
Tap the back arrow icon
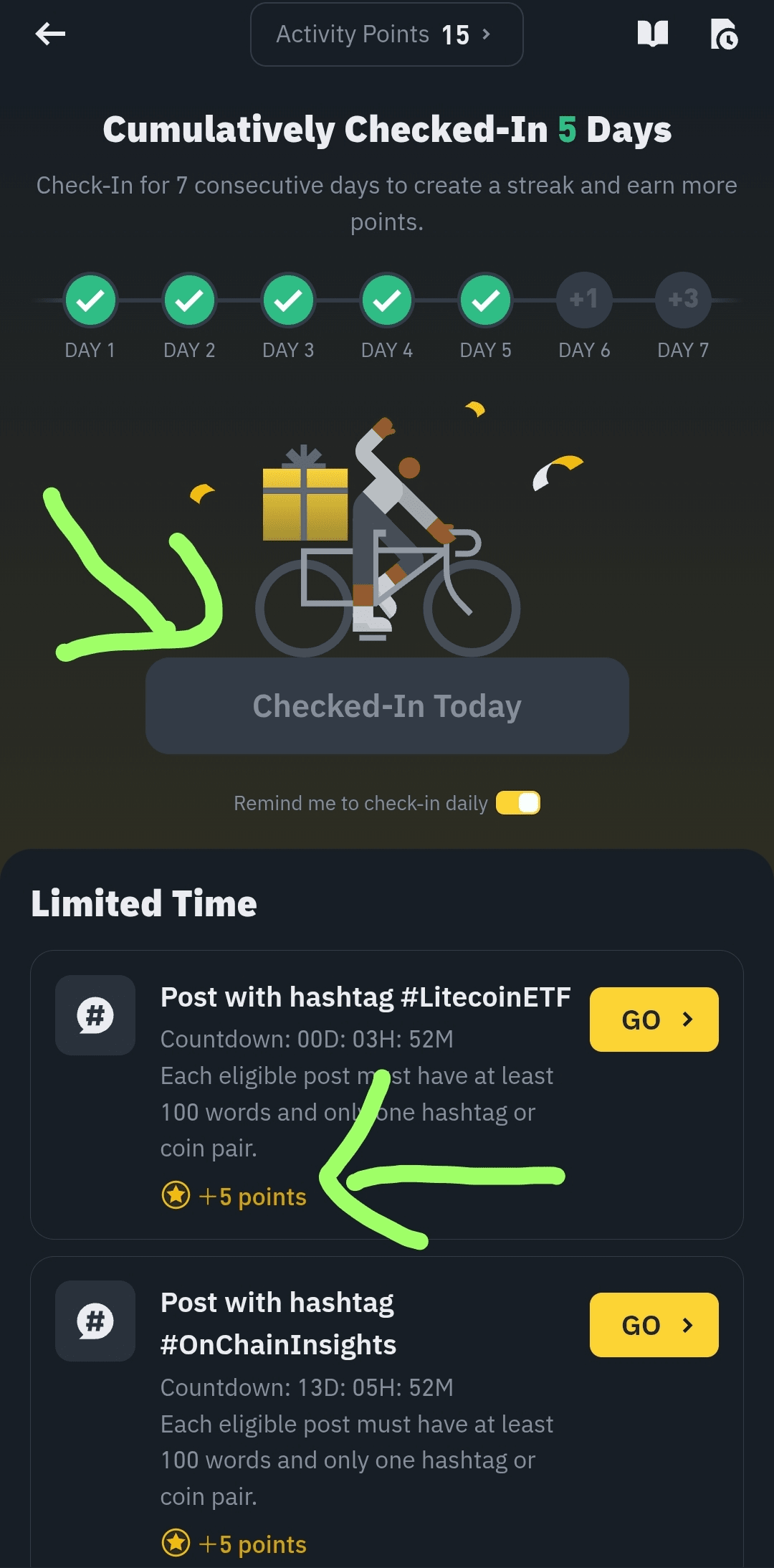coord(50,33)
